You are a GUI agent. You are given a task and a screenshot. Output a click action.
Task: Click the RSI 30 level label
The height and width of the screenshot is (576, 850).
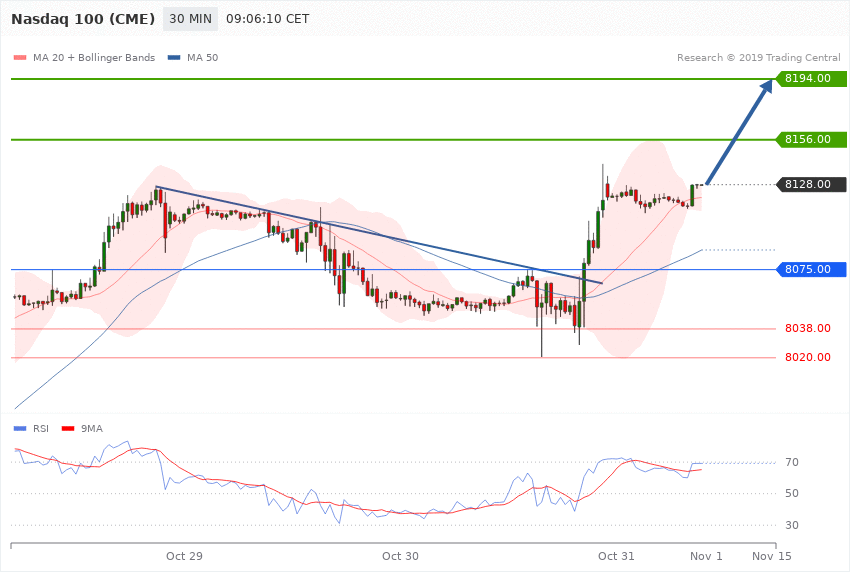click(x=792, y=525)
